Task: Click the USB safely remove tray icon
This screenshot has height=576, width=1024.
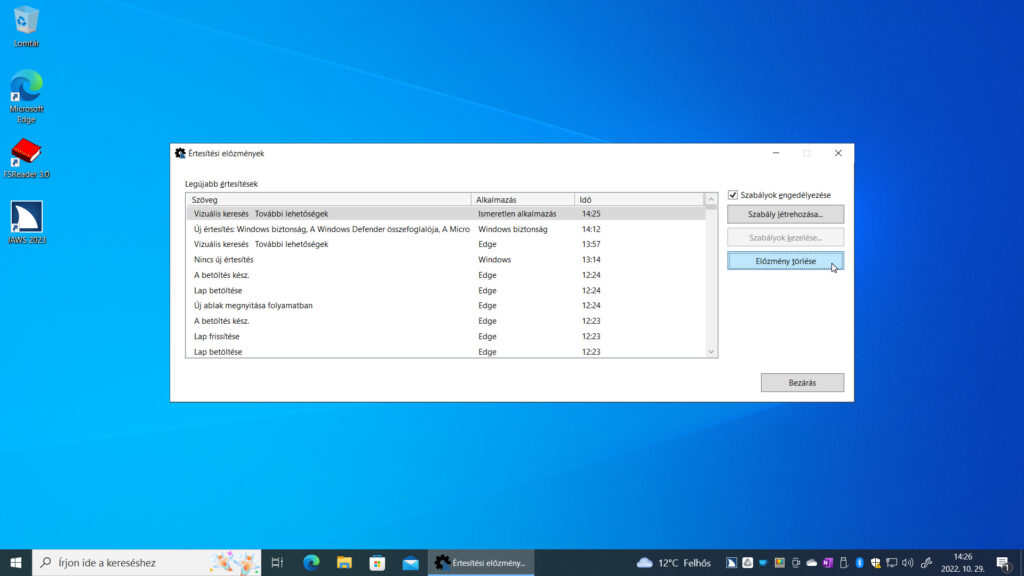Action: 844,562
